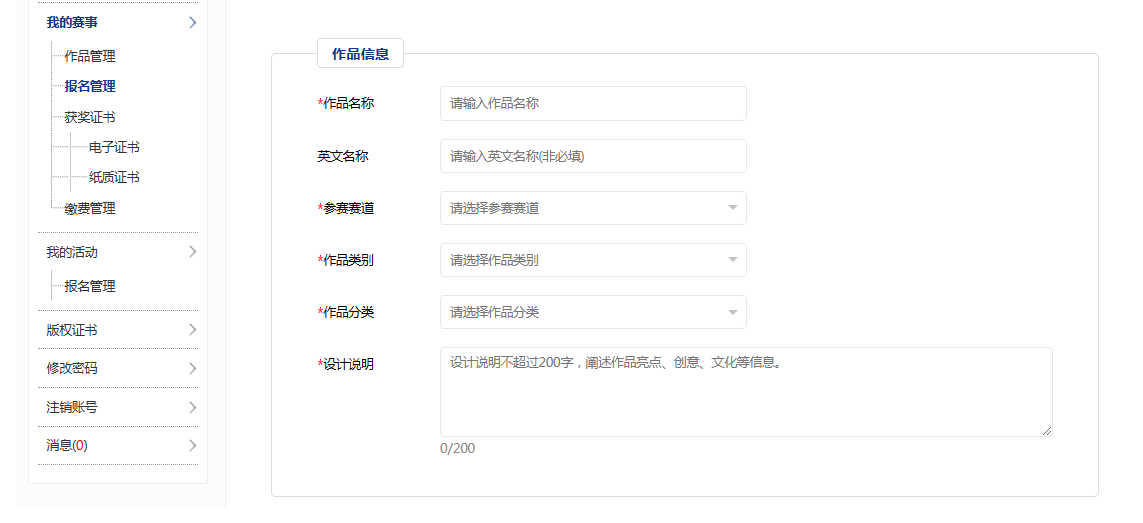Screen dimensions: 1143x523
Task: Grab the 设计说明 textarea resize handle
Action: click(x=1047, y=431)
